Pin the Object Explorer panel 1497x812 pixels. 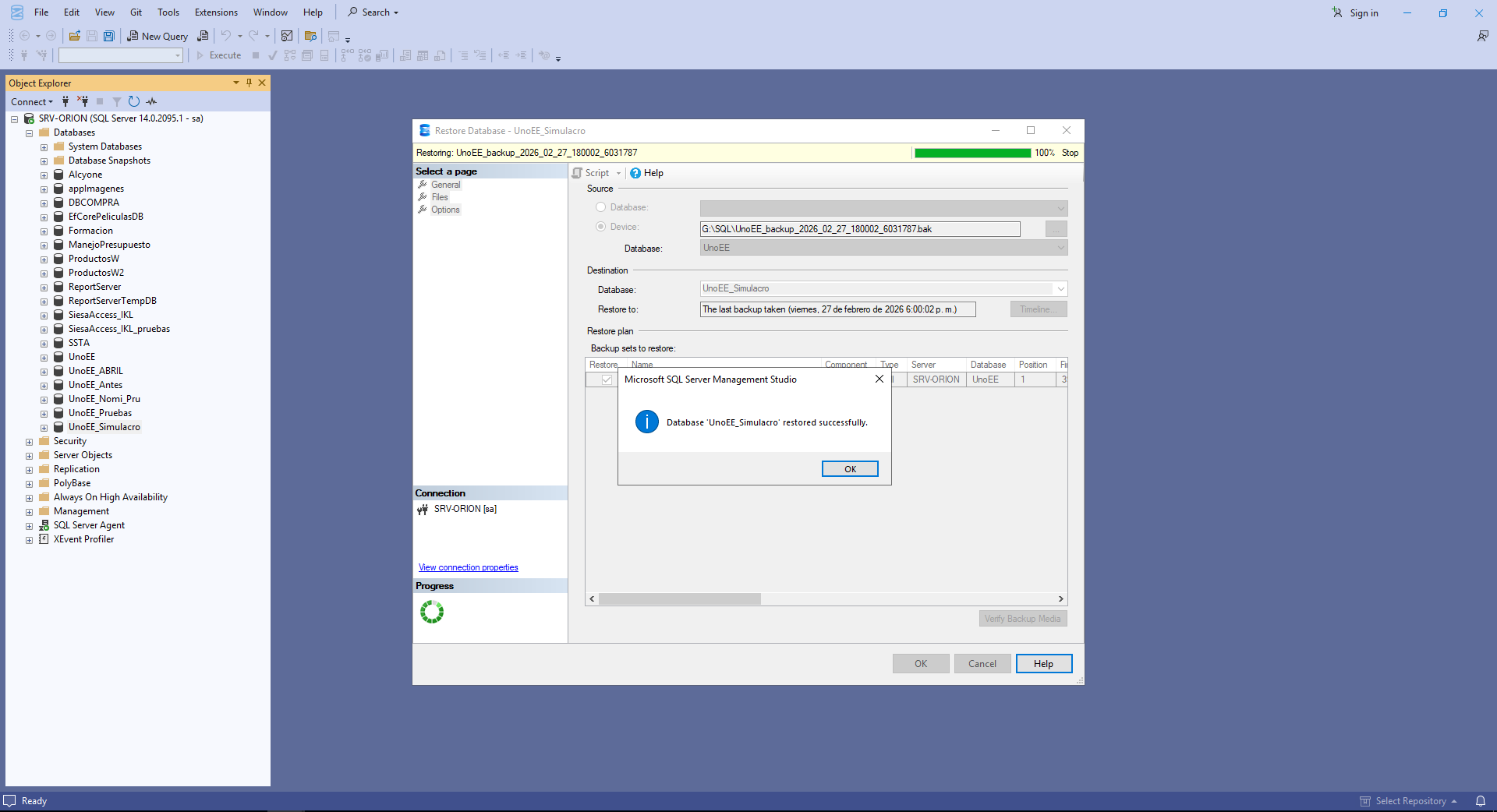click(249, 83)
